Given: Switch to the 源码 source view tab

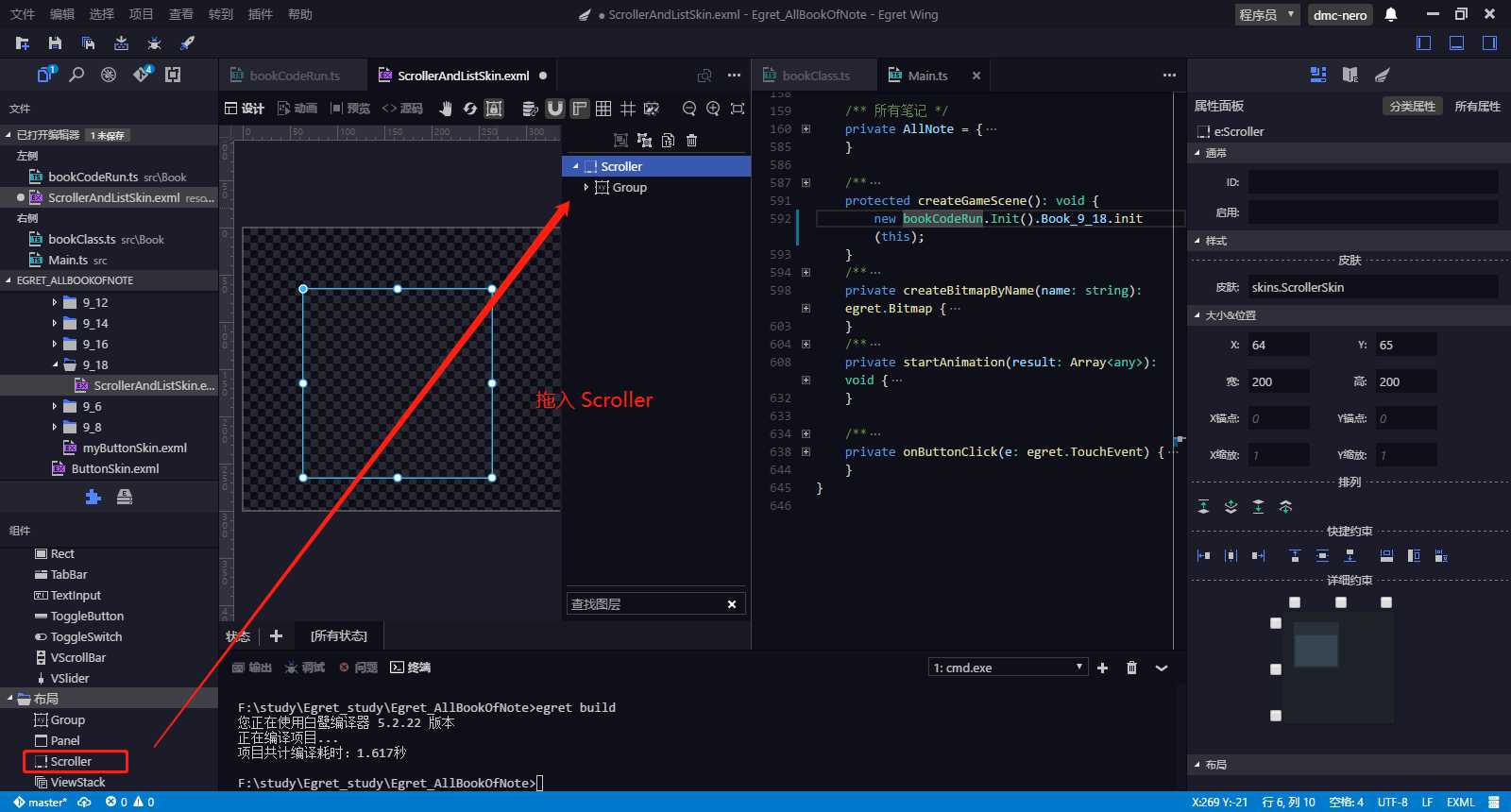Looking at the screenshot, I should 402,109.
